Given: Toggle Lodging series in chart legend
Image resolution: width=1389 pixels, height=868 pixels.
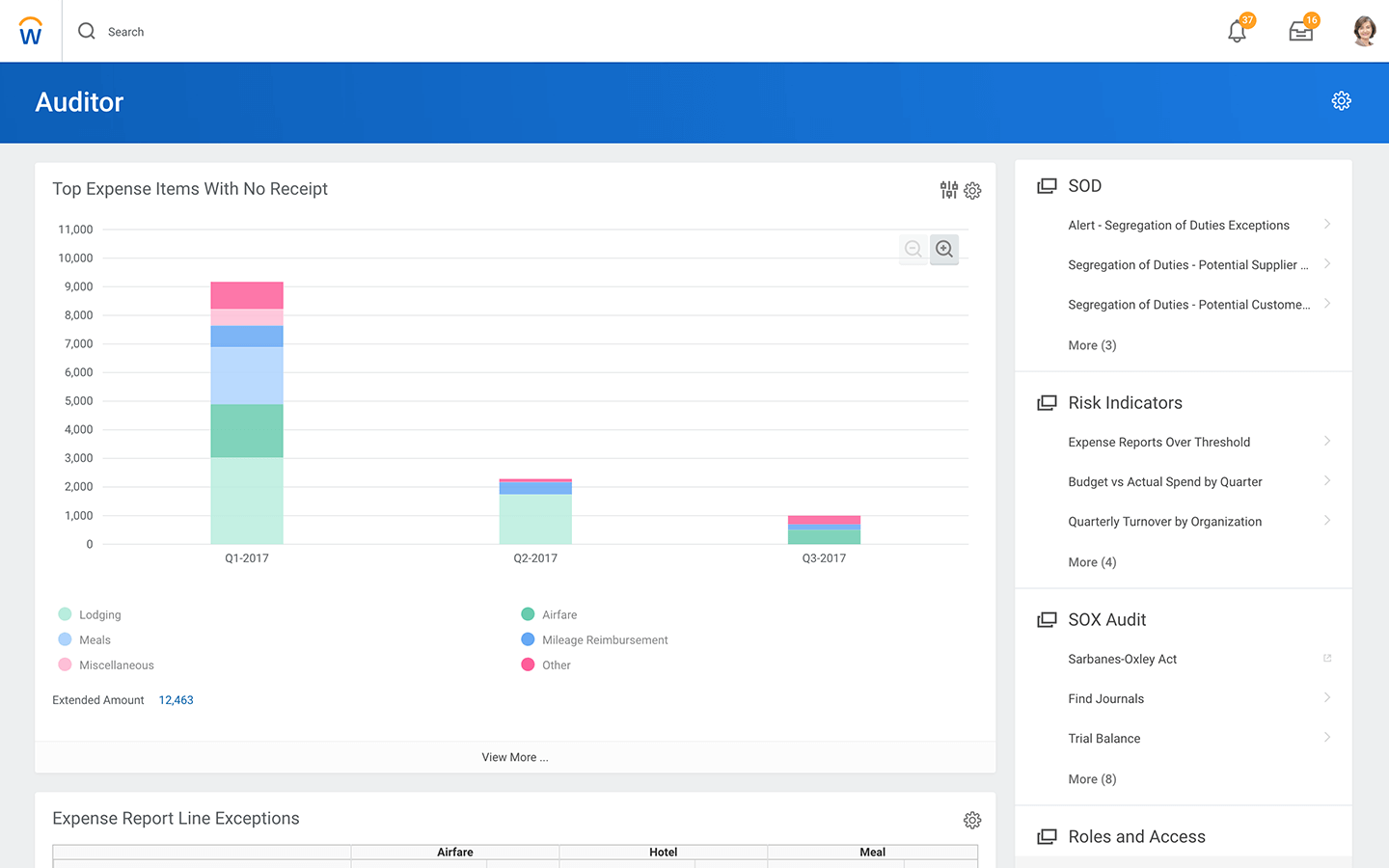Looking at the screenshot, I should pyautogui.click(x=99, y=615).
